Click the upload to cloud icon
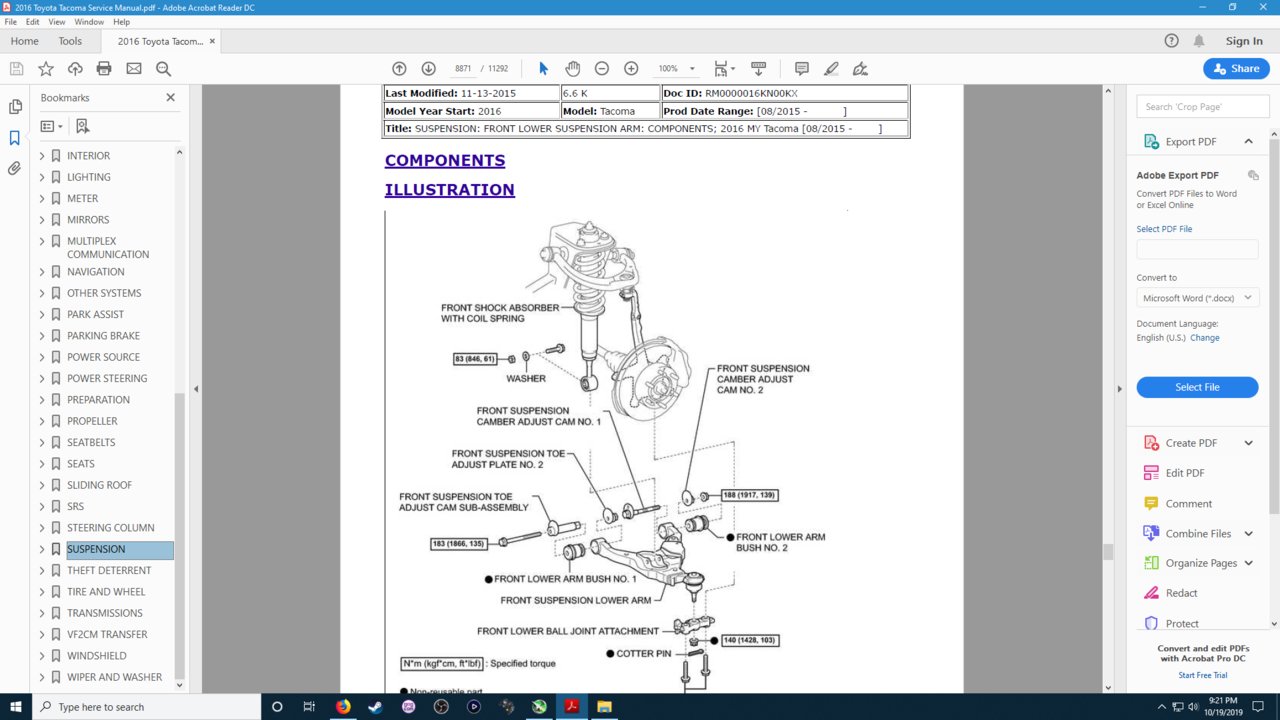This screenshot has height=720, width=1280. click(75, 69)
